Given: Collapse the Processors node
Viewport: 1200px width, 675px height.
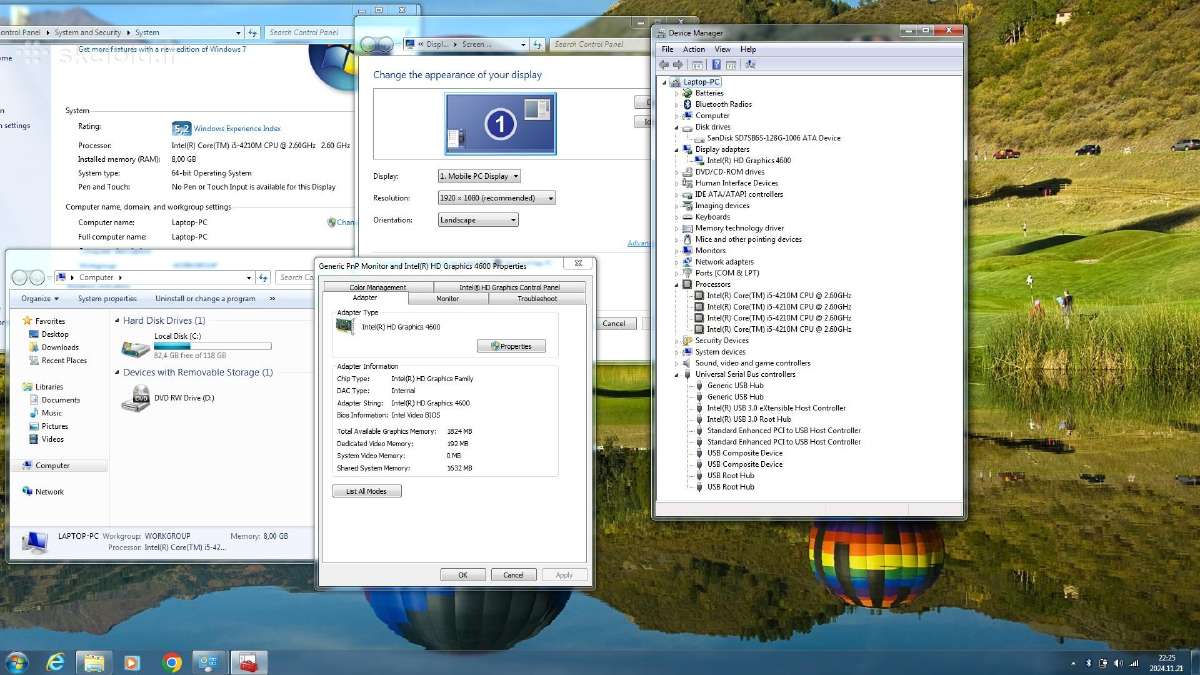Looking at the screenshot, I should coord(677,284).
